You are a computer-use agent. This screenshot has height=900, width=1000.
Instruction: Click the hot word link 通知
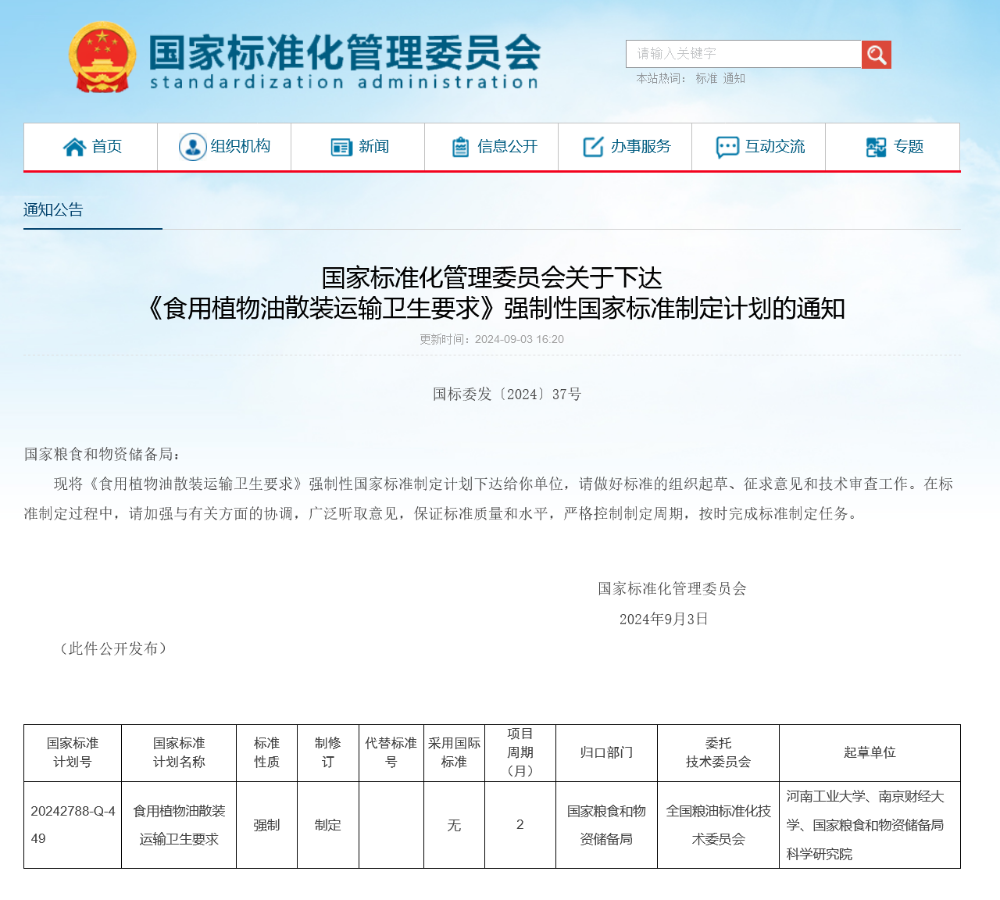pos(734,78)
